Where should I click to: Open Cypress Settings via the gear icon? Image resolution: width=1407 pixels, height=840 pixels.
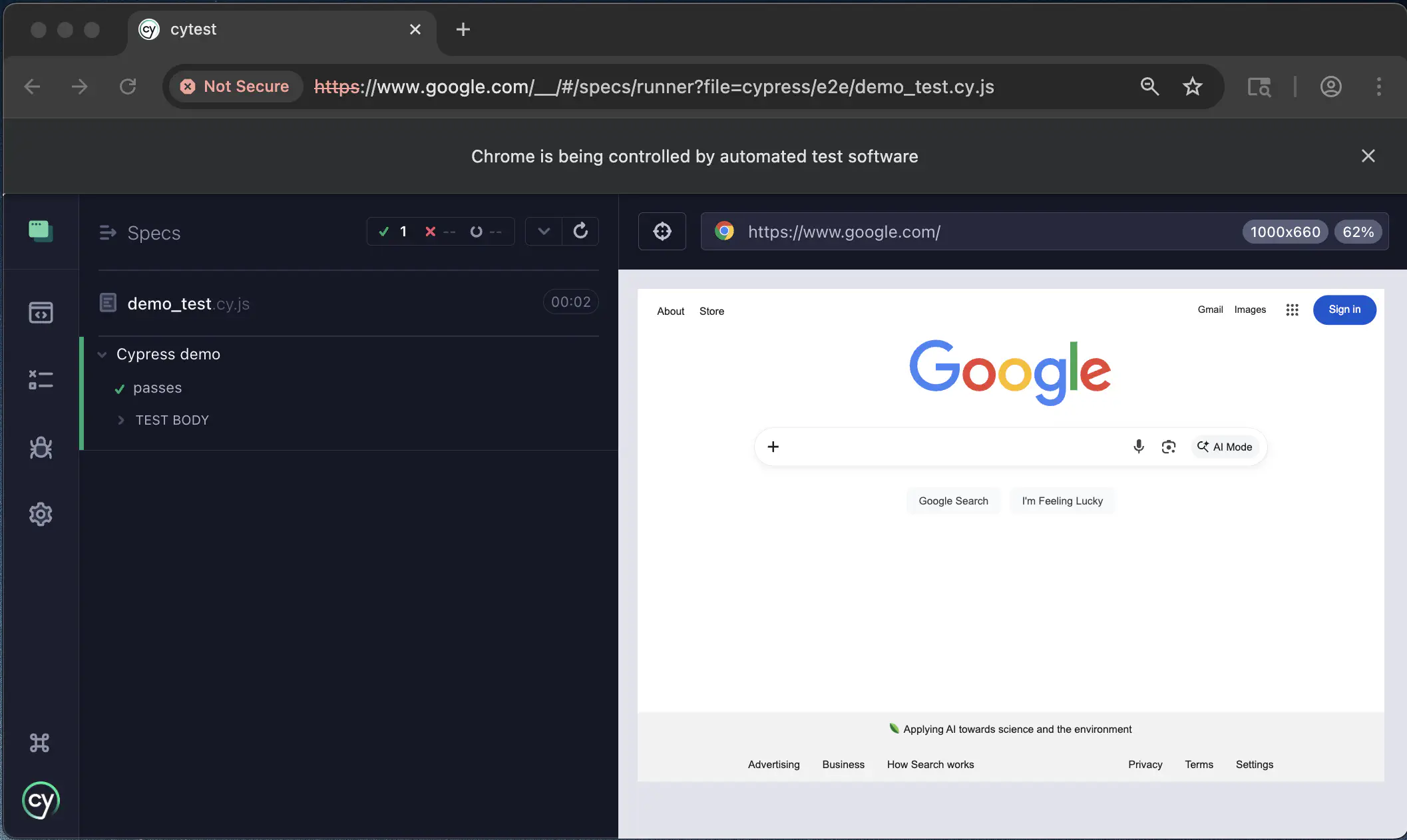pos(41,514)
